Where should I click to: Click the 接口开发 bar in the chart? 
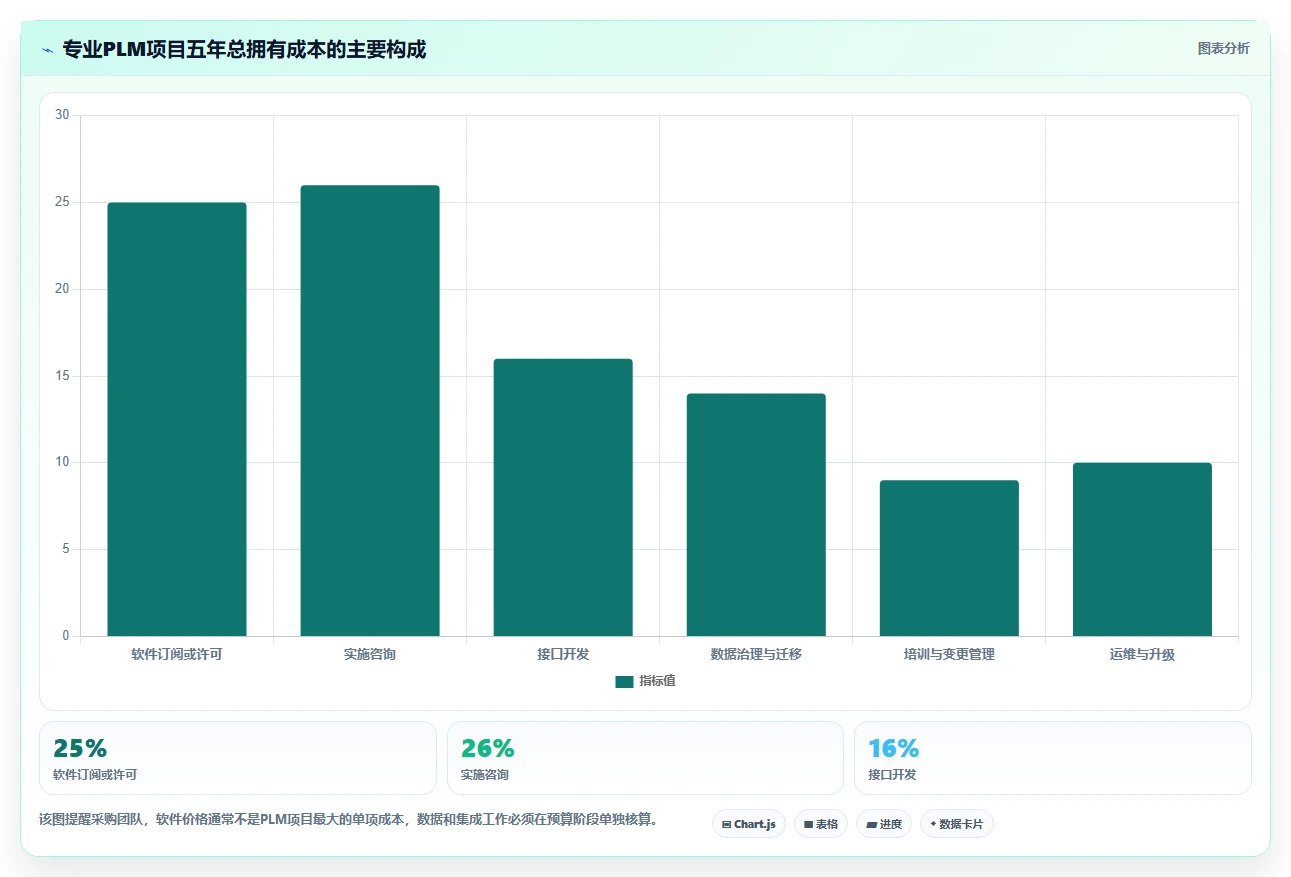(x=563, y=497)
